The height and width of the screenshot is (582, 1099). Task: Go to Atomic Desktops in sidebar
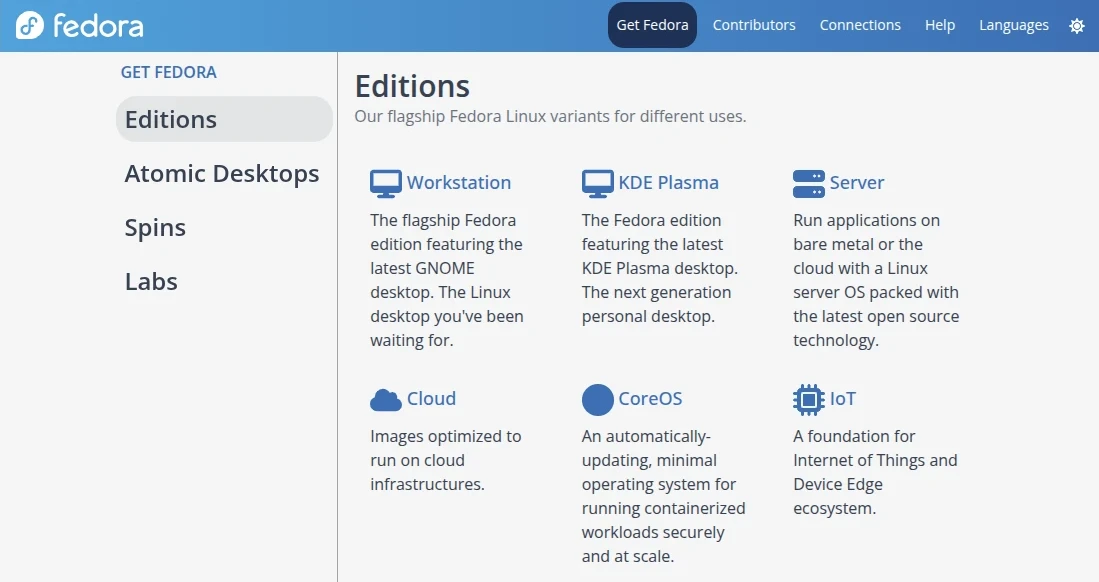click(x=222, y=173)
